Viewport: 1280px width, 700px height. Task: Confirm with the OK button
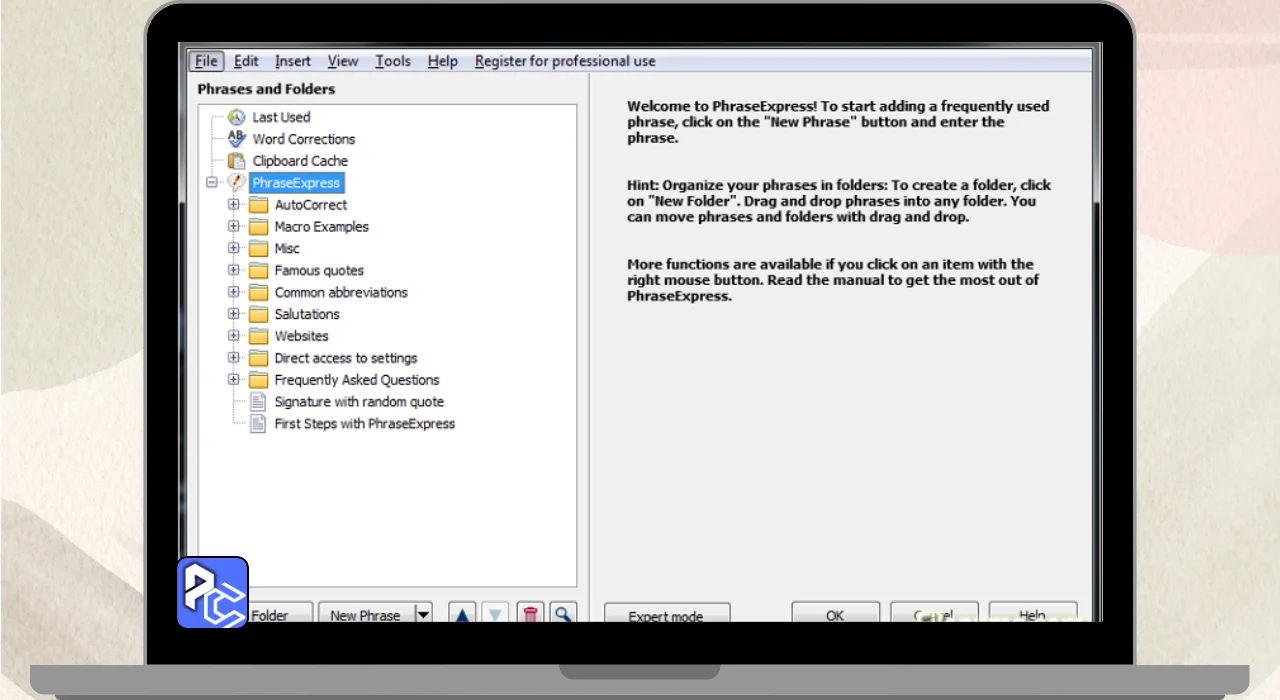point(835,612)
